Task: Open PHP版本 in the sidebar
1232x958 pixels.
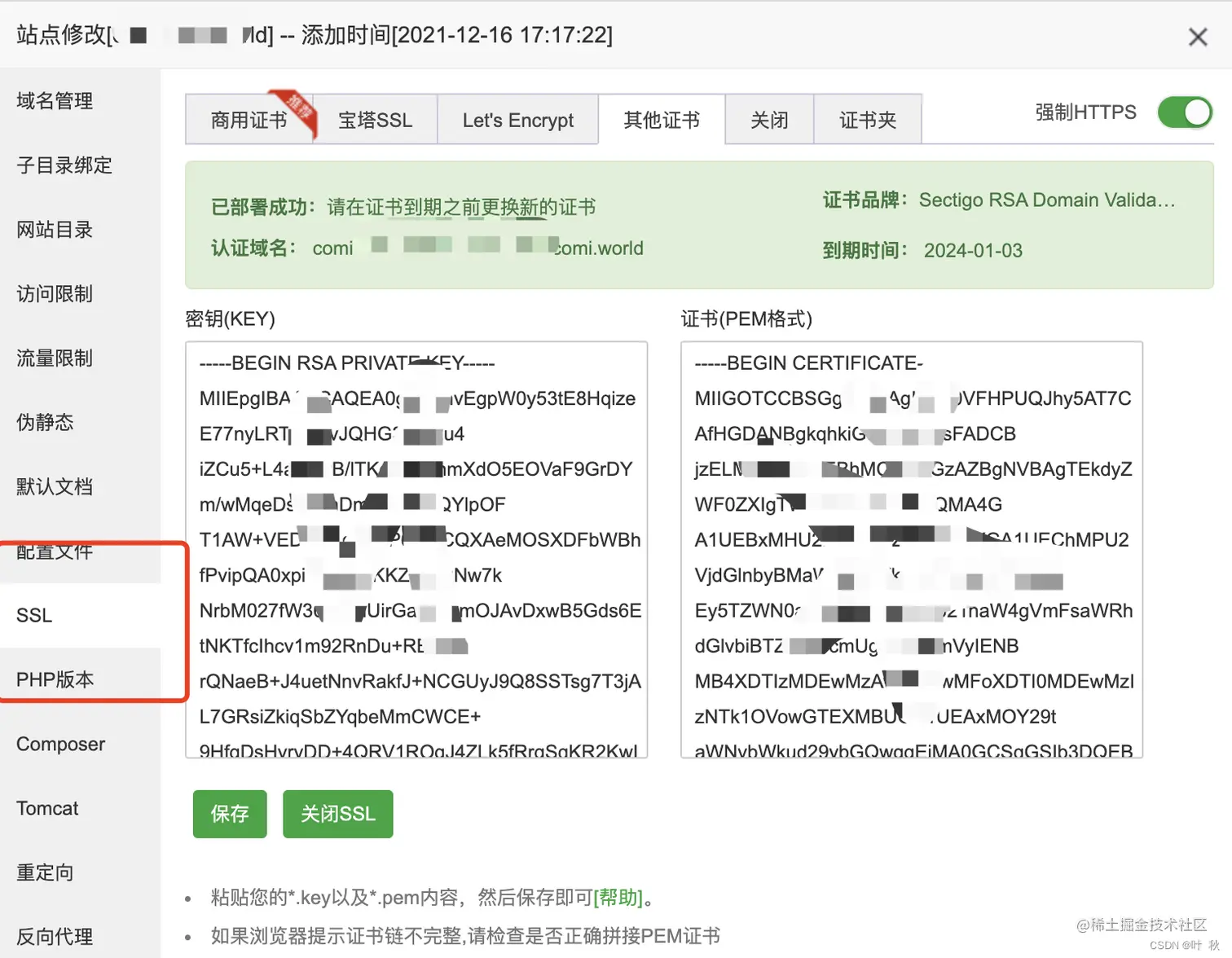Action: pos(55,679)
